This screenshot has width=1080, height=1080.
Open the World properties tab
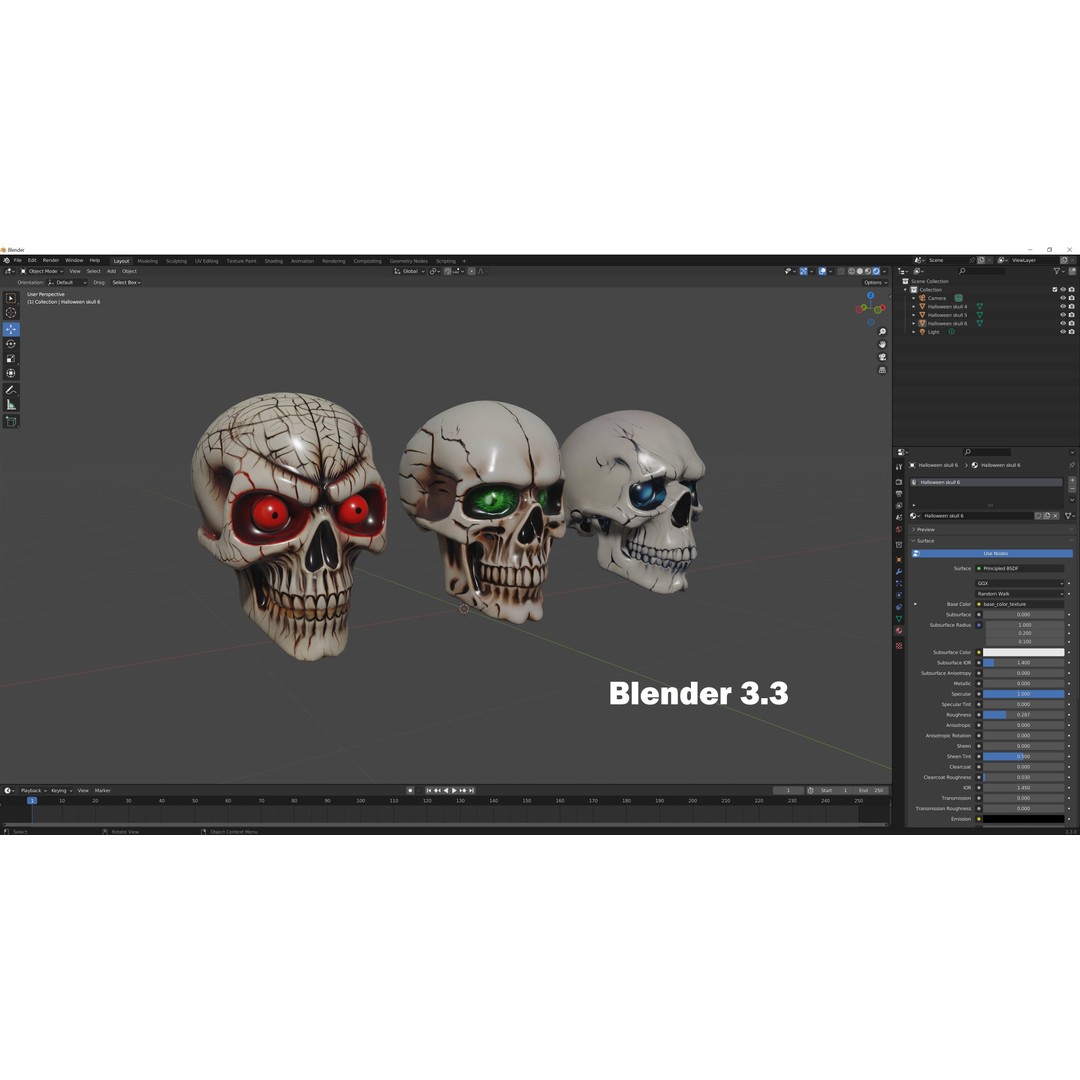pyautogui.click(x=899, y=530)
